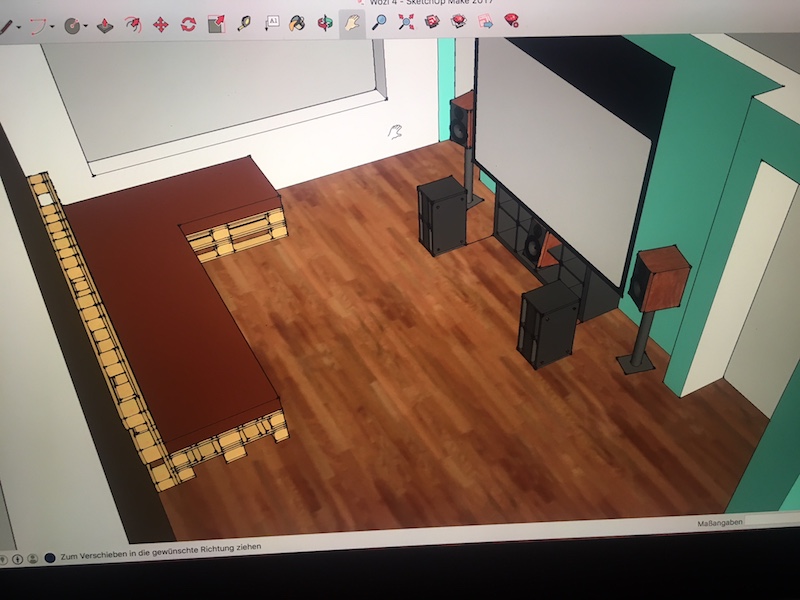Screen dimensions: 800x600
Task: Select the Scale tool
Action: click(216, 24)
